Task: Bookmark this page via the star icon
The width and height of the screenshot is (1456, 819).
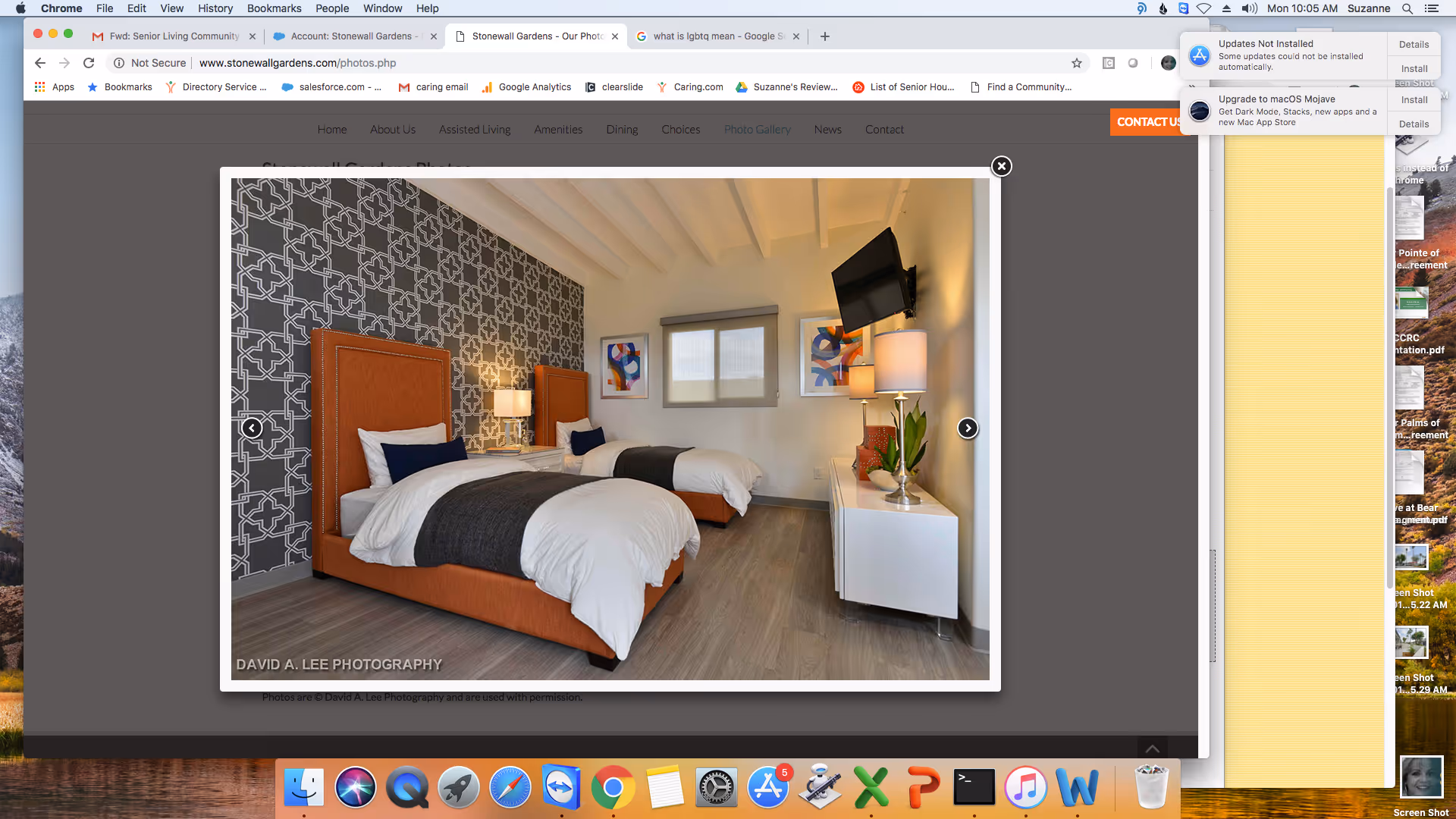Action: pyautogui.click(x=1077, y=63)
